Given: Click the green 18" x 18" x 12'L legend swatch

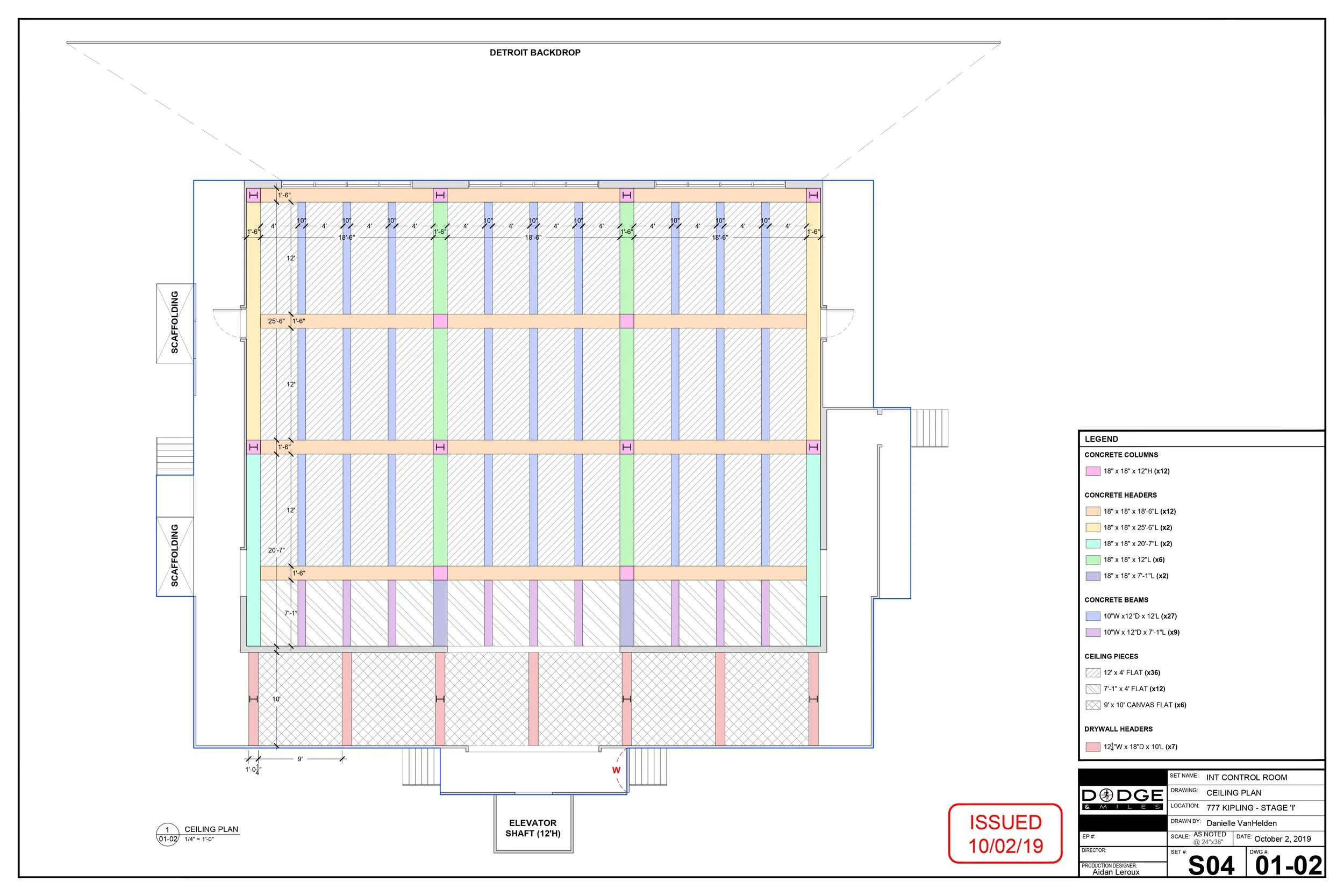Looking at the screenshot, I should tap(1092, 560).
